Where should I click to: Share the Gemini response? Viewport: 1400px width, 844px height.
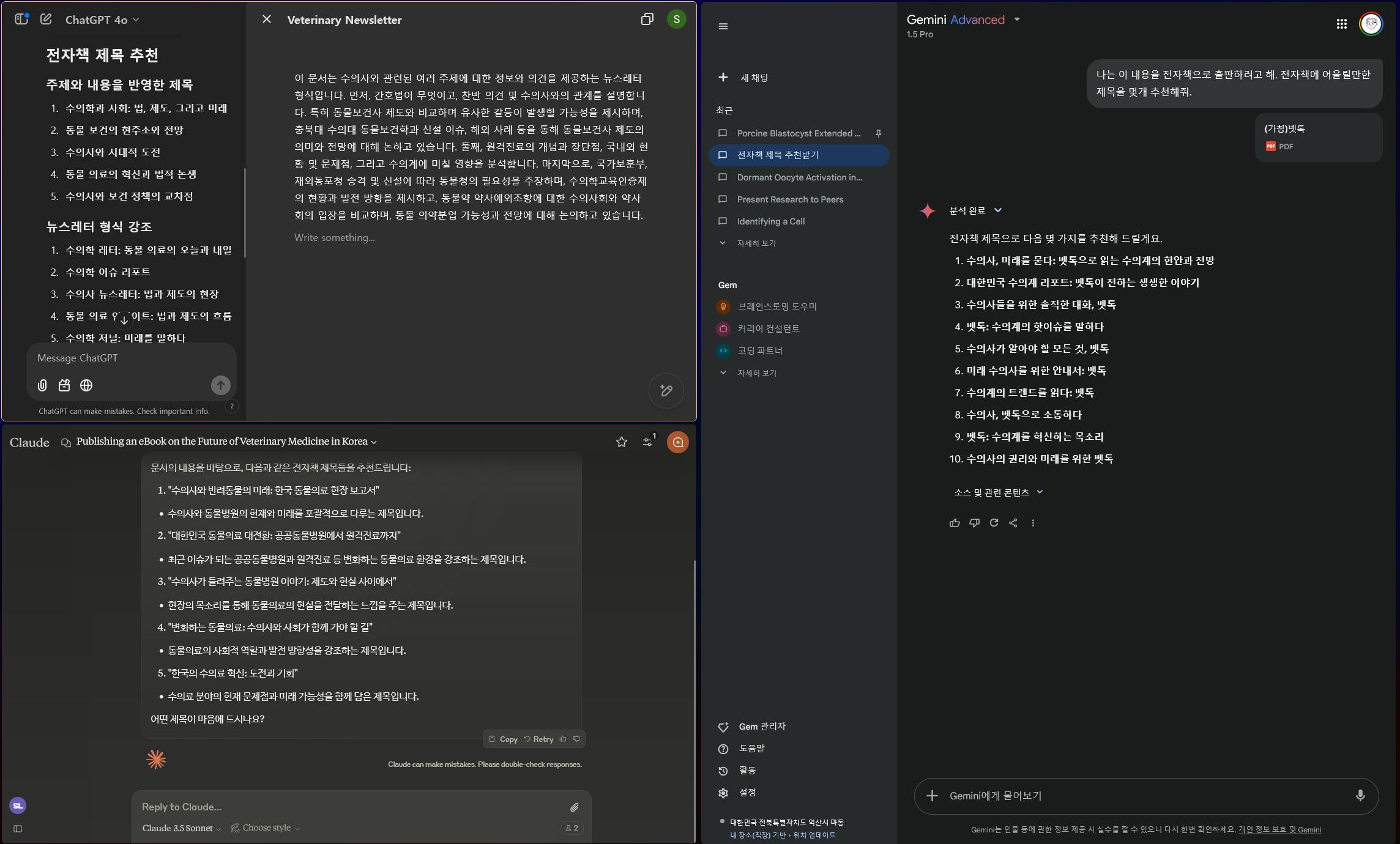pyautogui.click(x=1013, y=523)
